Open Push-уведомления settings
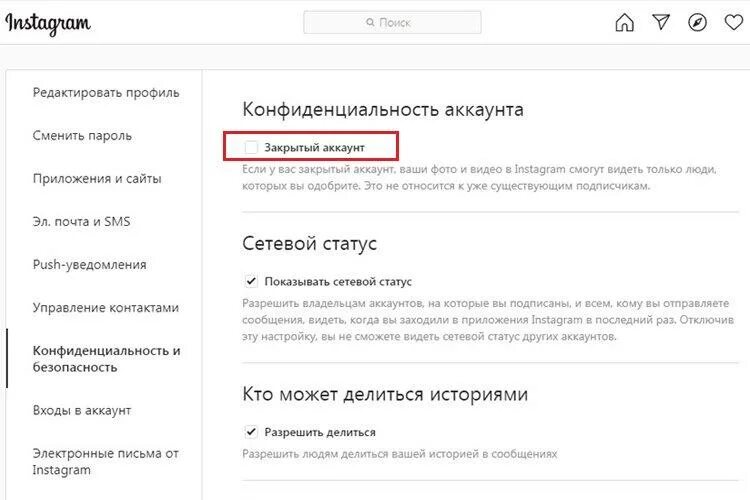Screen dimensions: 750x500 89,265
